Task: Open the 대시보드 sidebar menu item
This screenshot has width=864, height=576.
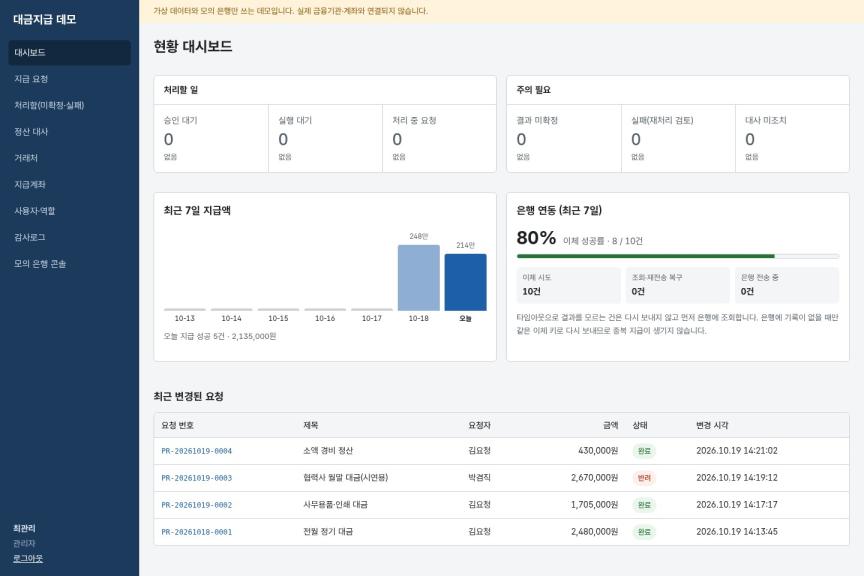Action: [69, 52]
